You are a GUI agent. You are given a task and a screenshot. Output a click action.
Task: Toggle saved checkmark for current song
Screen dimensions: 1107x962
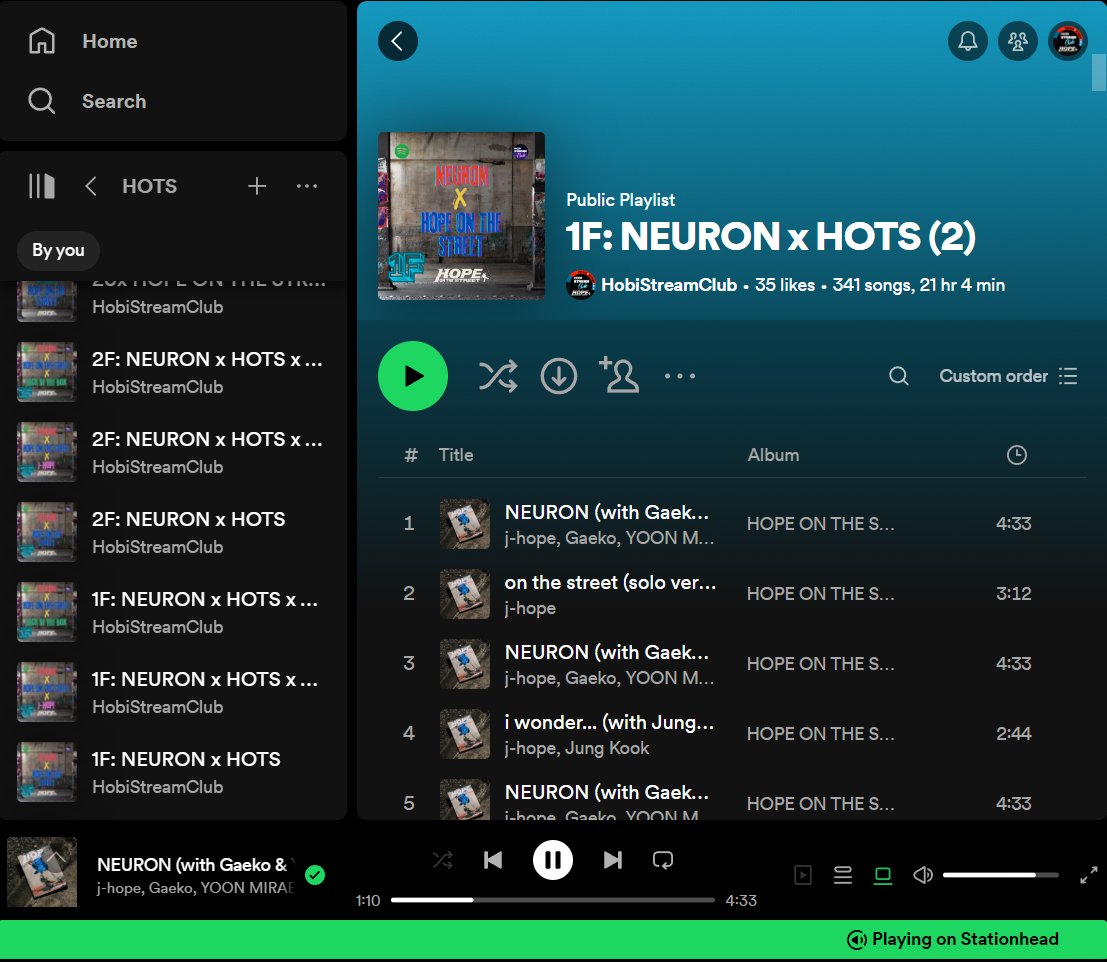pos(315,875)
